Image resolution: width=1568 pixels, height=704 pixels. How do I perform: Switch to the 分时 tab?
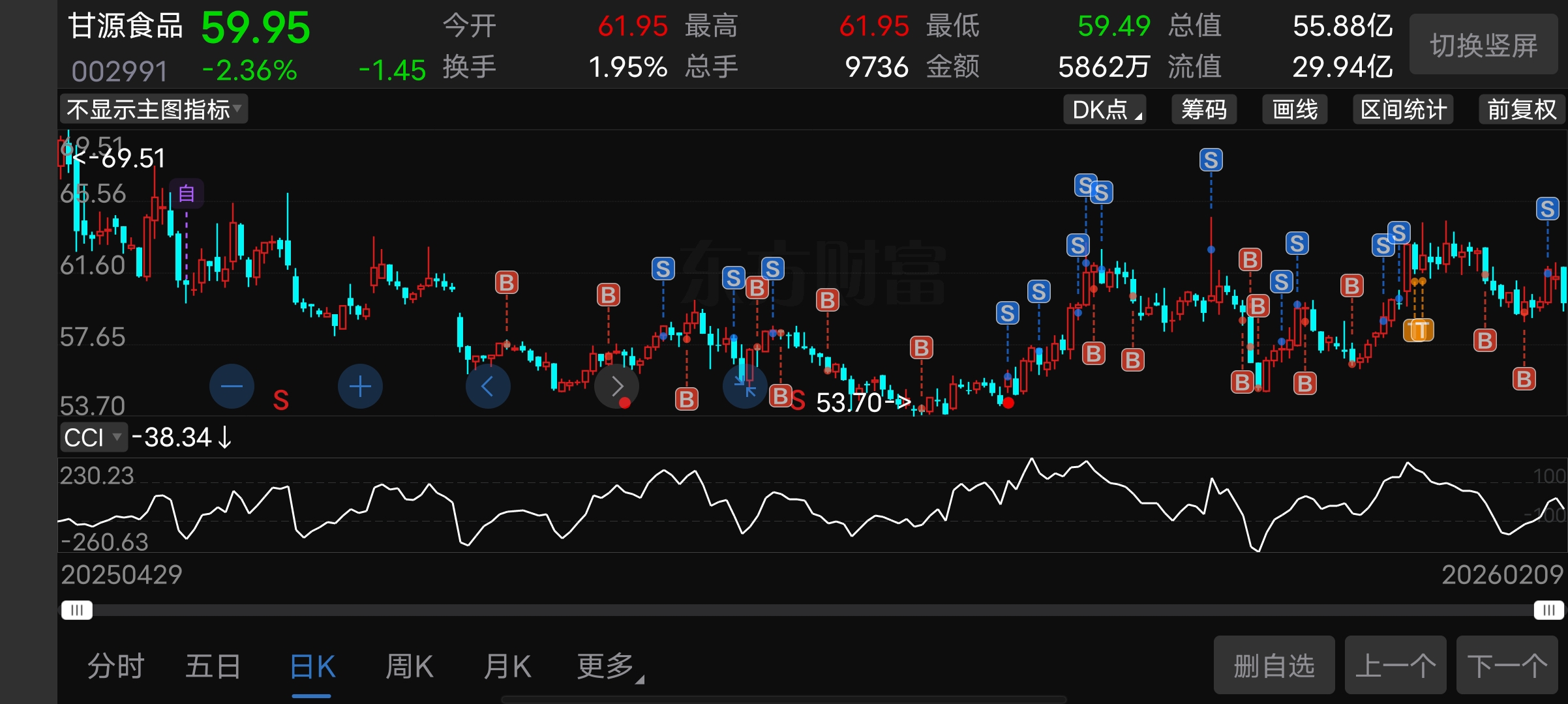coord(115,667)
